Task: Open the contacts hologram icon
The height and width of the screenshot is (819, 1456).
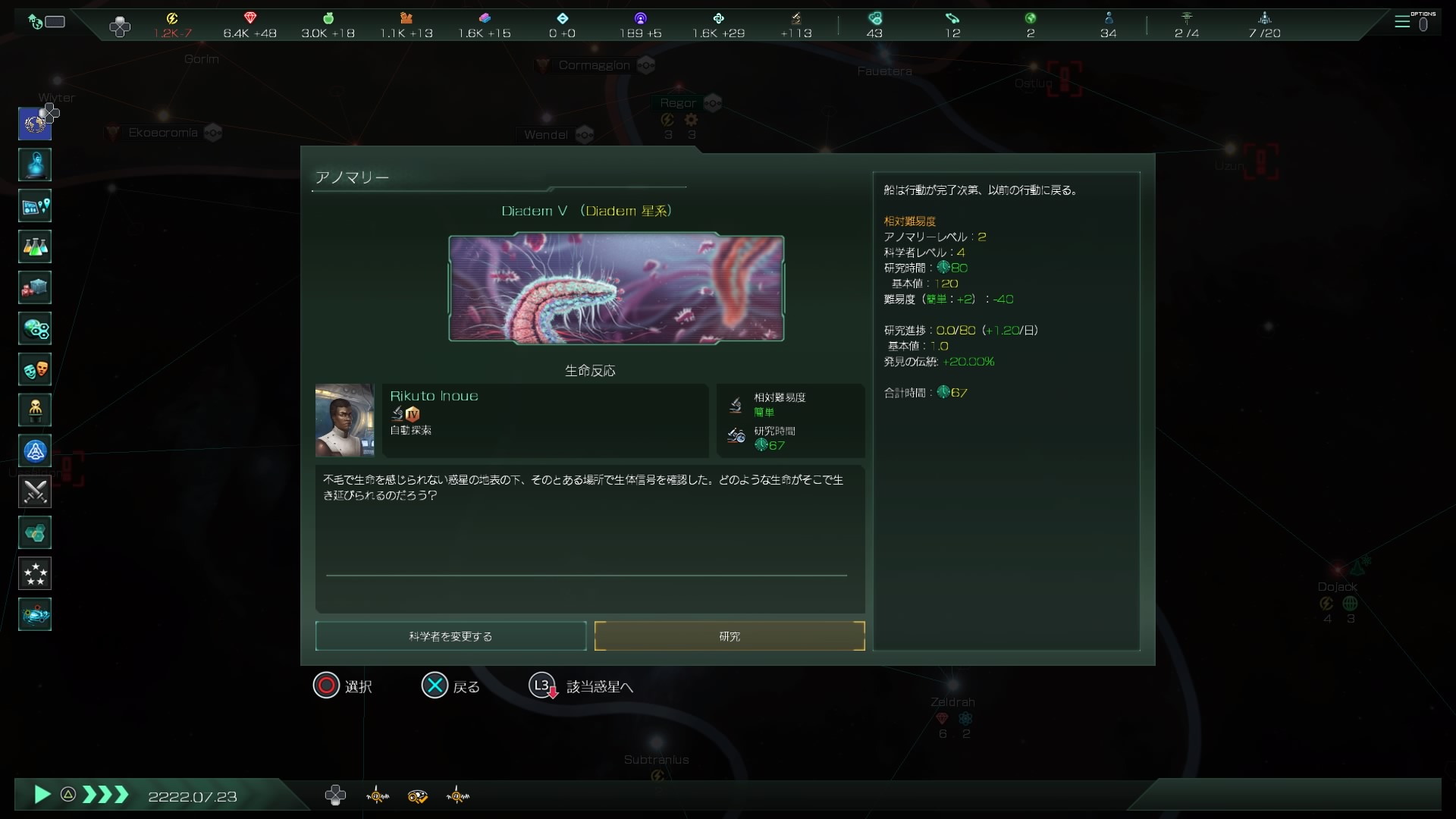Action: (x=35, y=165)
